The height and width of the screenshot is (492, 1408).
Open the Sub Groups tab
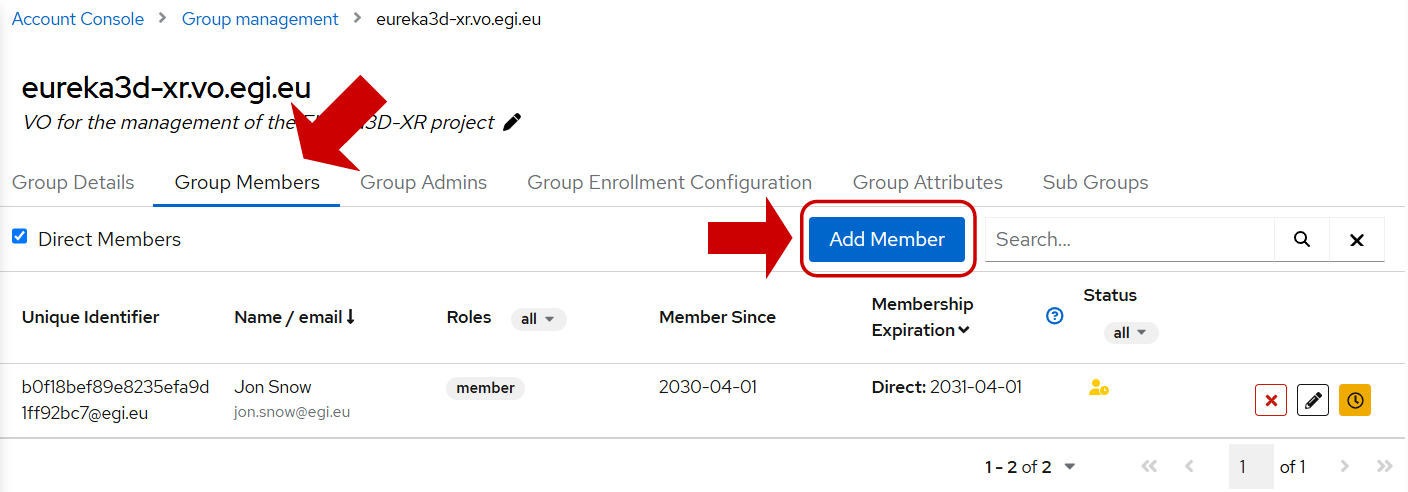(x=1096, y=183)
